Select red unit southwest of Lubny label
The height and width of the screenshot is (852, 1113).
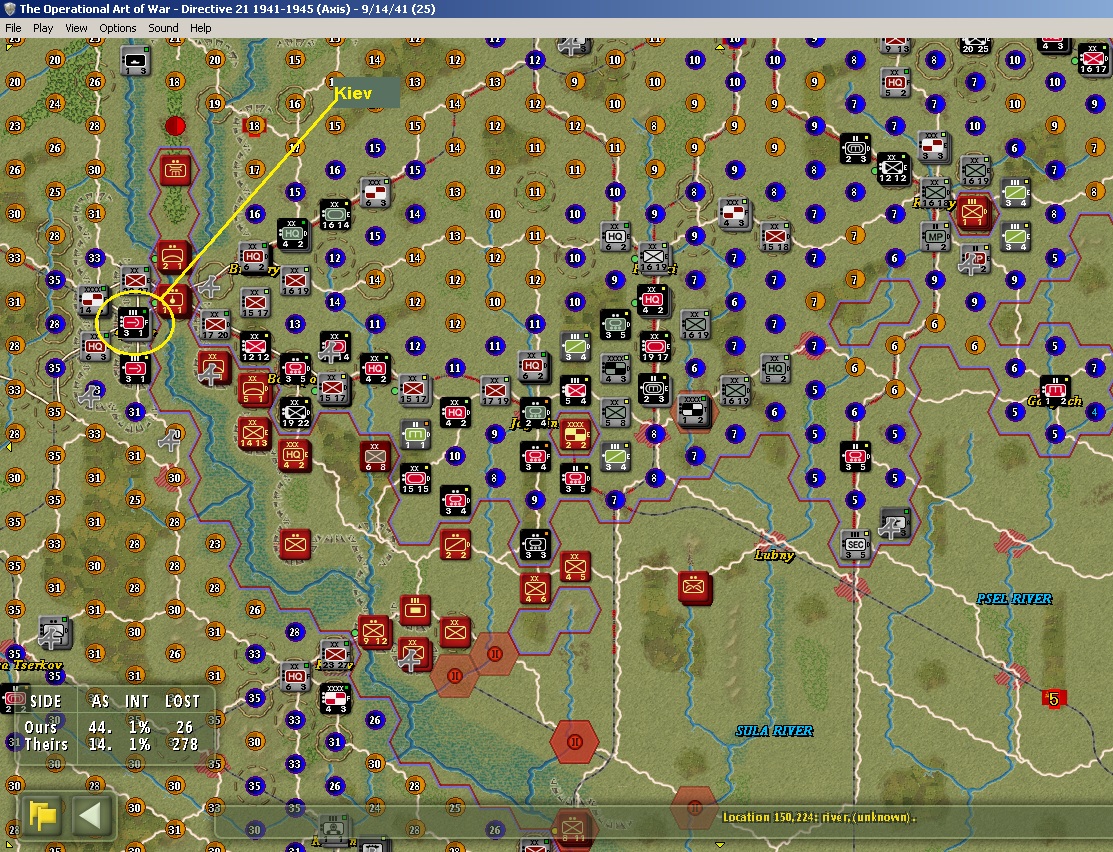pos(694,587)
